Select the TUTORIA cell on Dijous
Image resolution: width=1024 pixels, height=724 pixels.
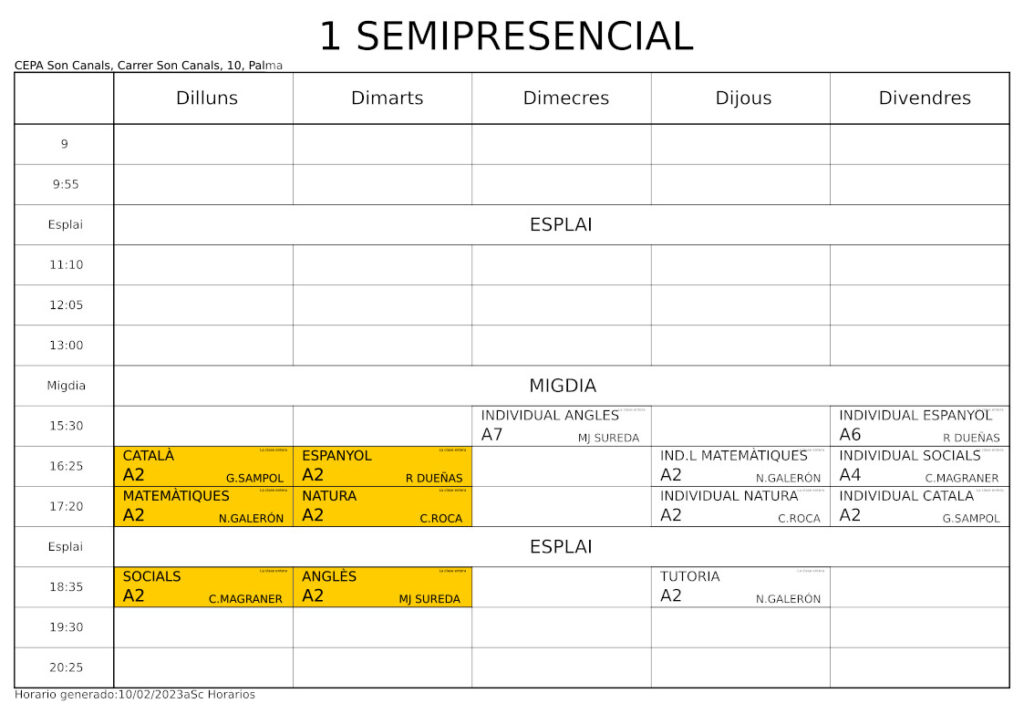(x=741, y=587)
